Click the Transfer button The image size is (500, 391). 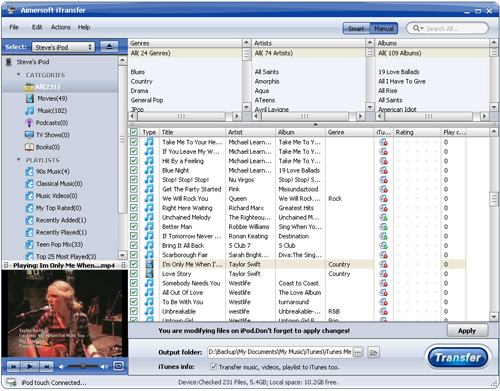click(x=458, y=358)
